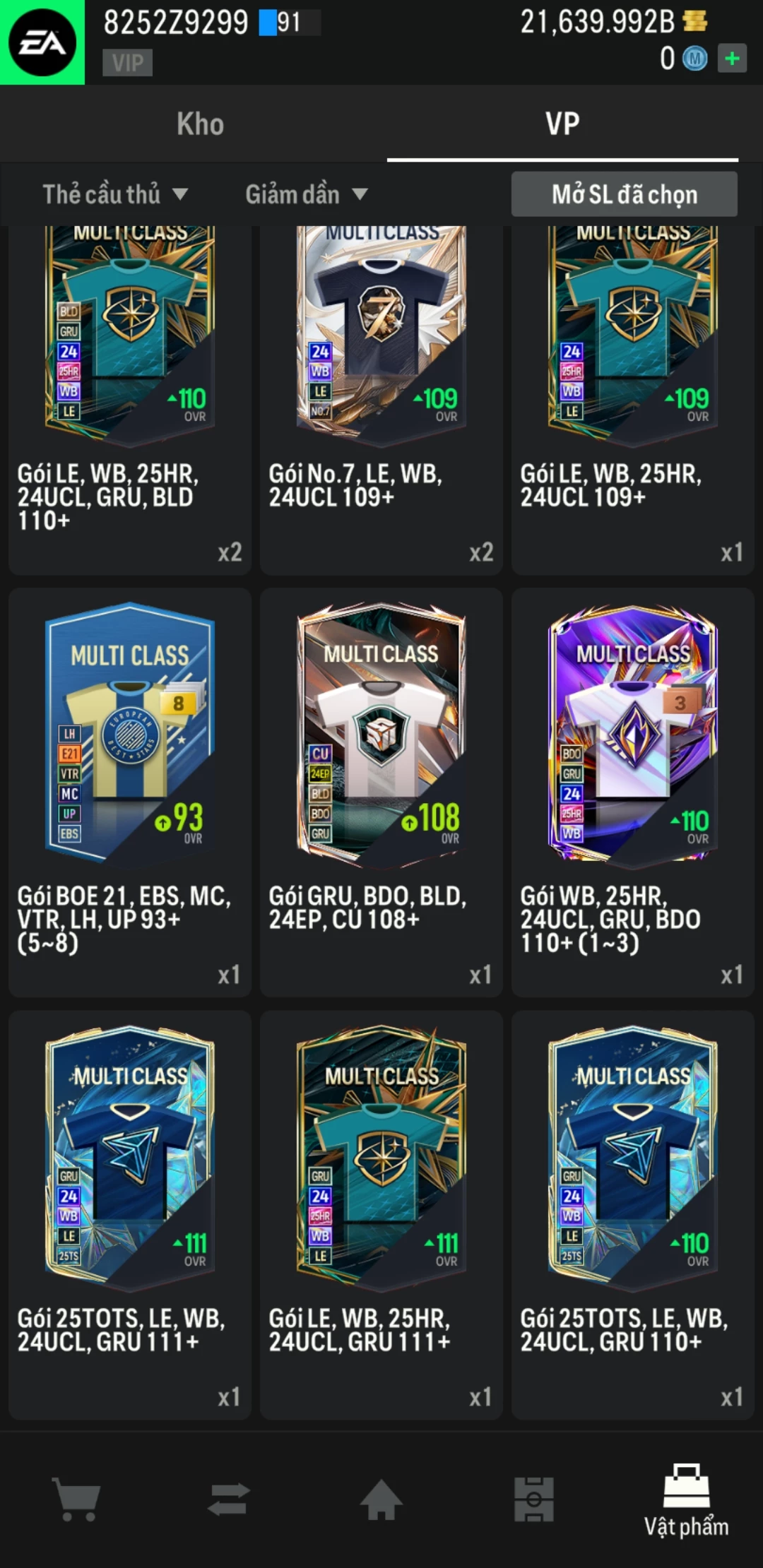Select the Gói GRU, BDO, BLD 108+ pack
The height and width of the screenshot is (1568, 763).
click(381, 792)
